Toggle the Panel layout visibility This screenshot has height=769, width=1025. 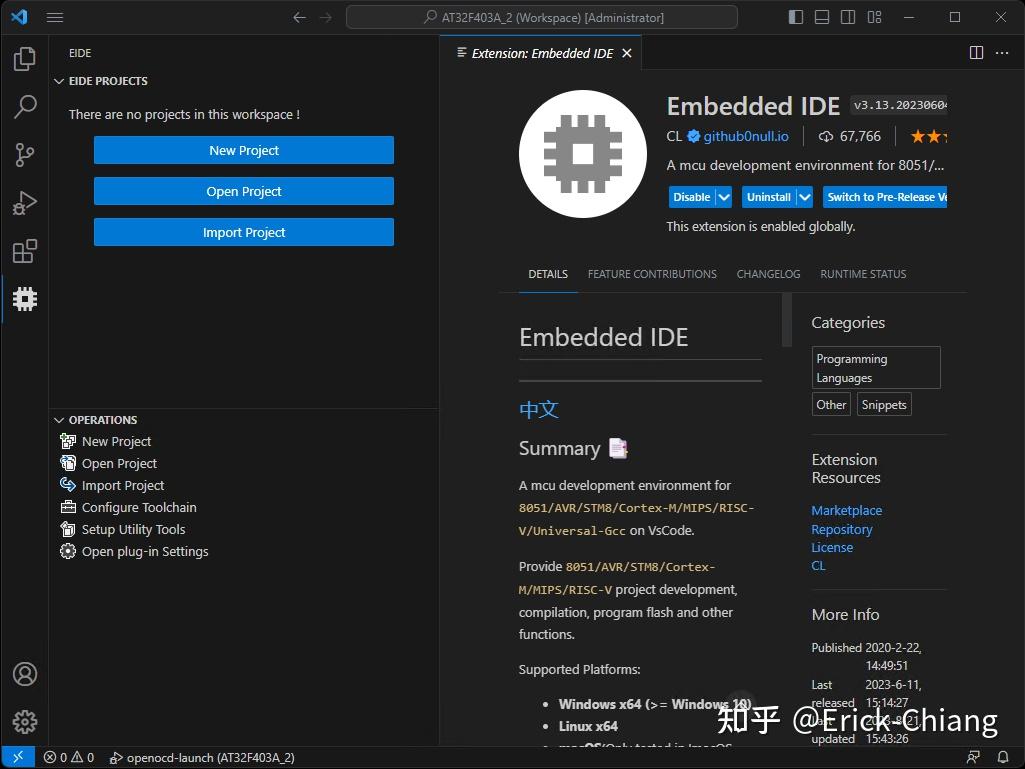click(x=821, y=17)
